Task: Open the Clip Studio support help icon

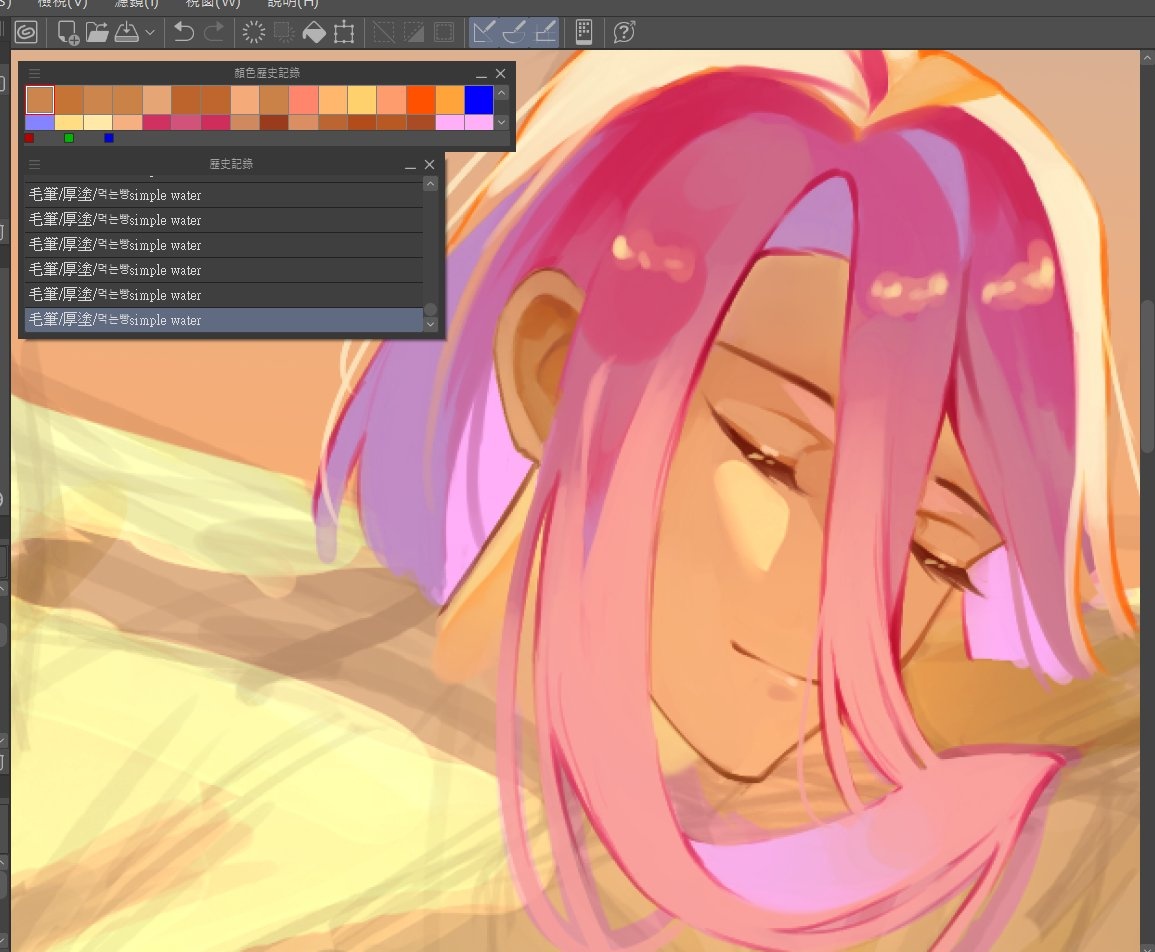Action: tap(624, 32)
